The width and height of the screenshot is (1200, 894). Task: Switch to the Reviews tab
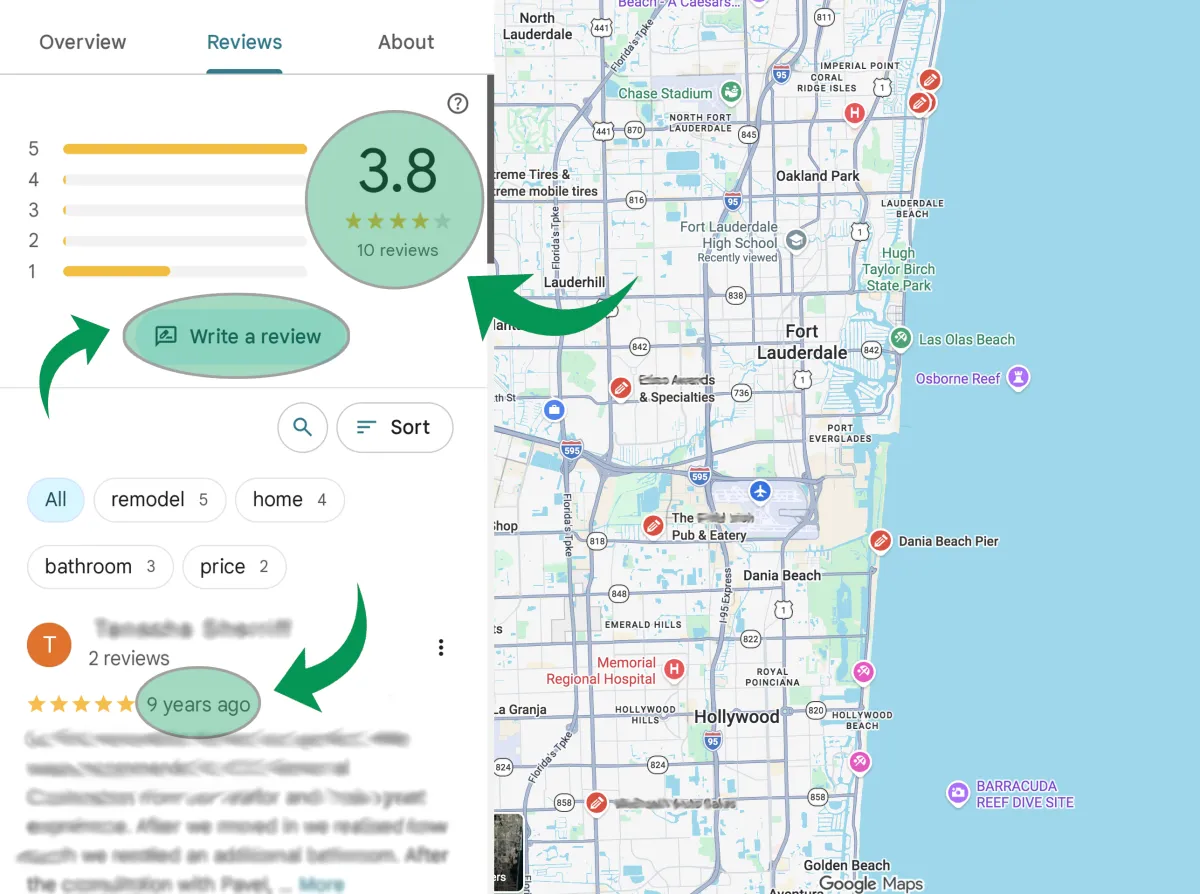point(244,42)
